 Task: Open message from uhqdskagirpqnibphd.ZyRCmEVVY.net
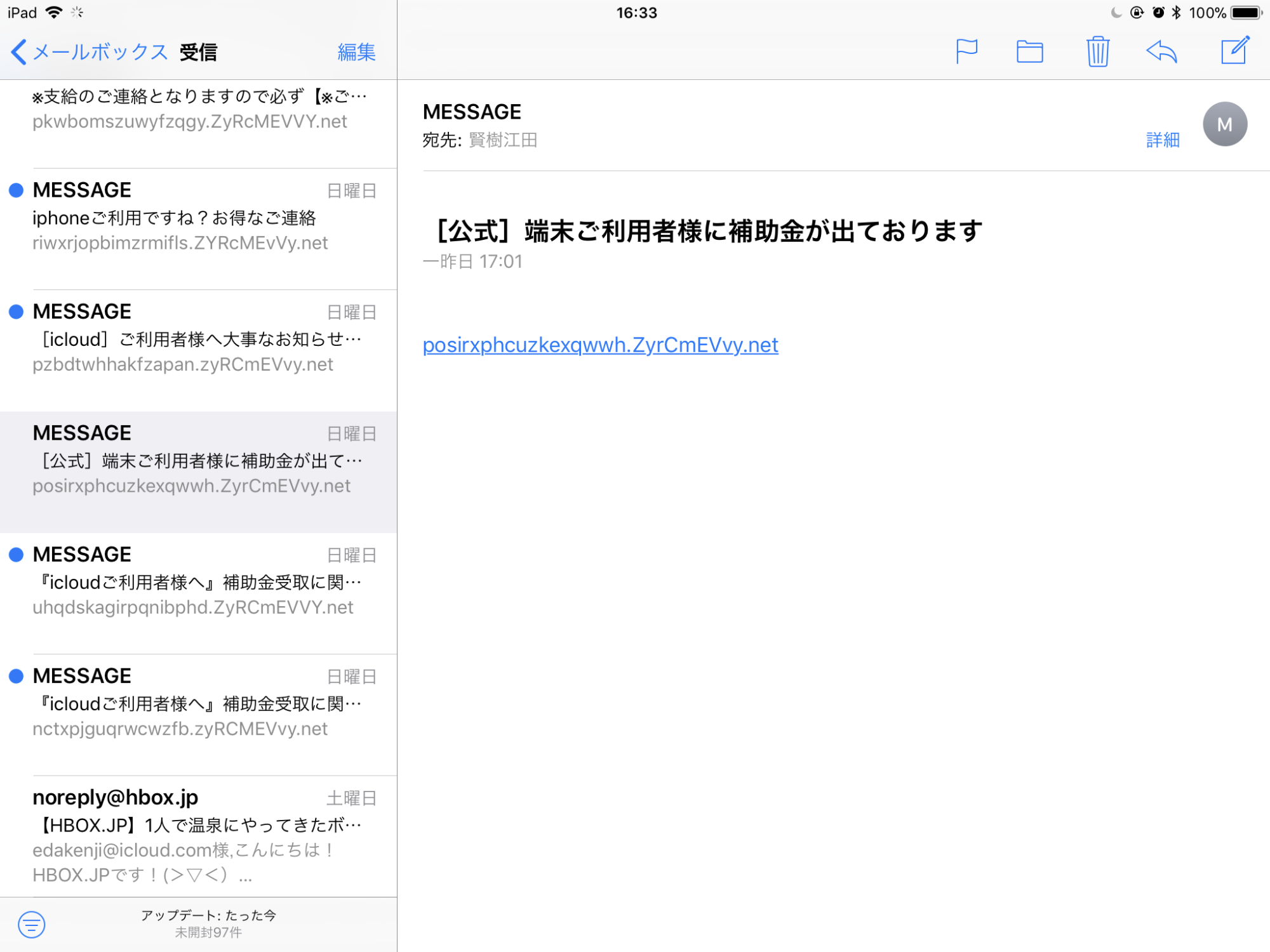[x=199, y=593]
